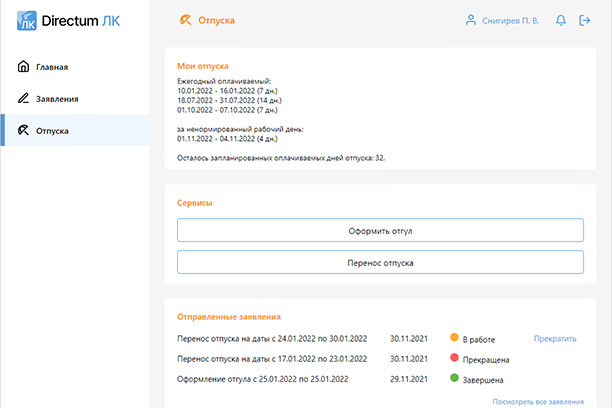This screenshot has height=408, width=612.
Task: Click the pencil icon beside Заявления
Action: (x=23, y=99)
